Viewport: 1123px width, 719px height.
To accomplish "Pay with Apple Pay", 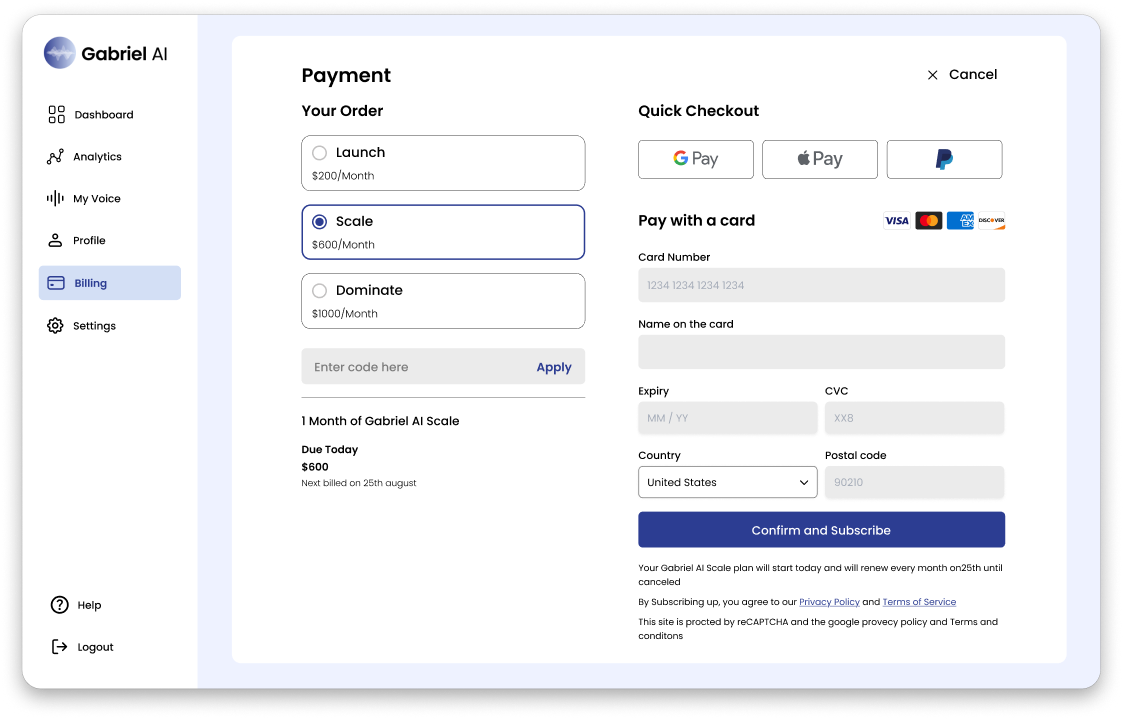I will (820, 159).
